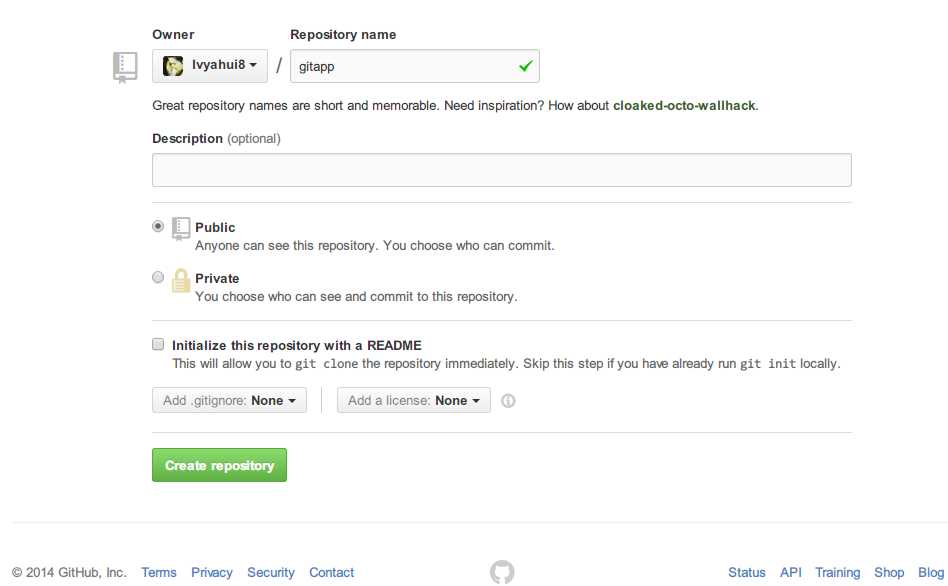Select the Private radio button
This screenshot has height=586, width=948.
[158, 277]
